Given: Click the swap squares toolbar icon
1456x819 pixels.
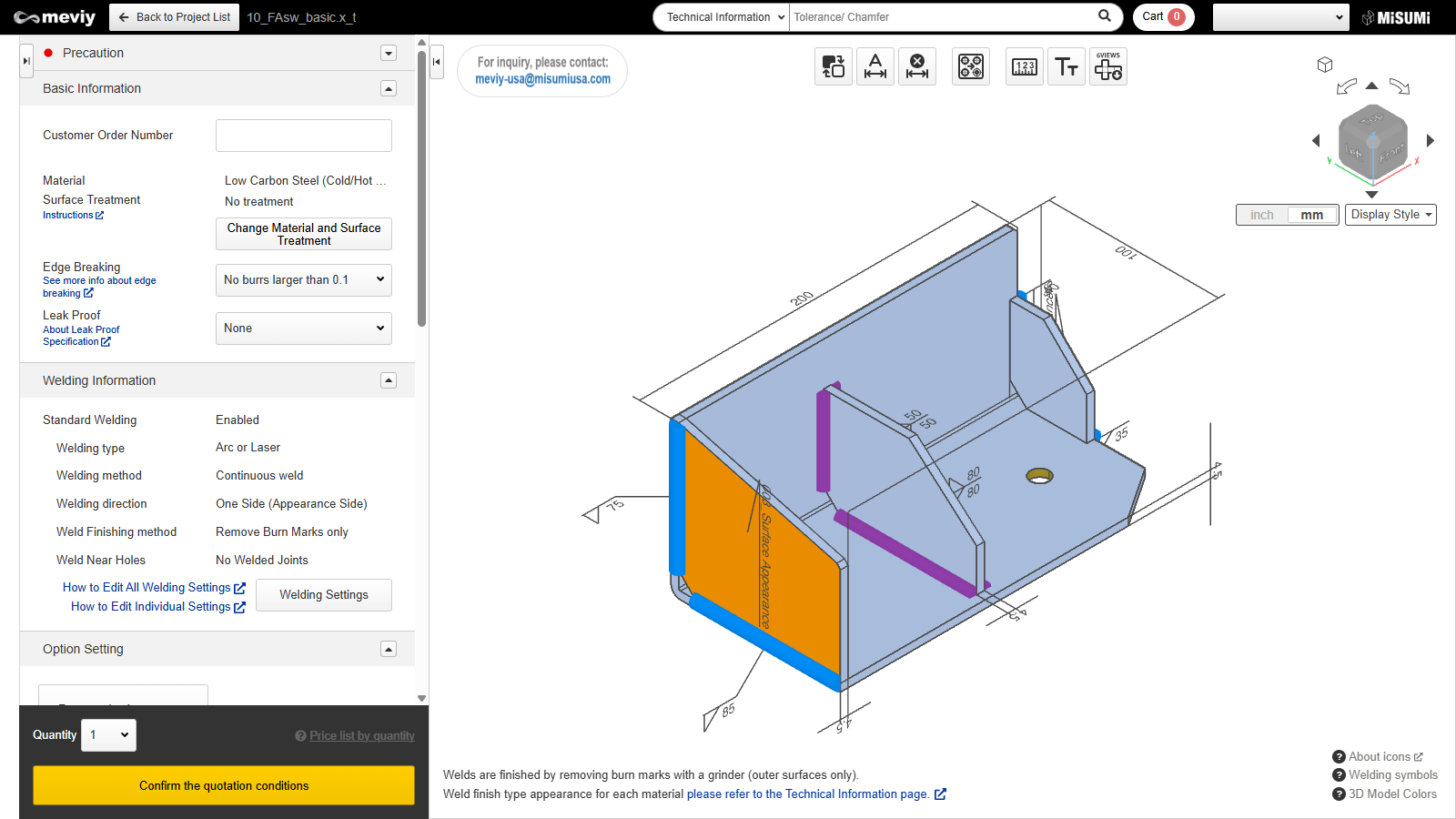Looking at the screenshot, I should click(x=833, y=66).
